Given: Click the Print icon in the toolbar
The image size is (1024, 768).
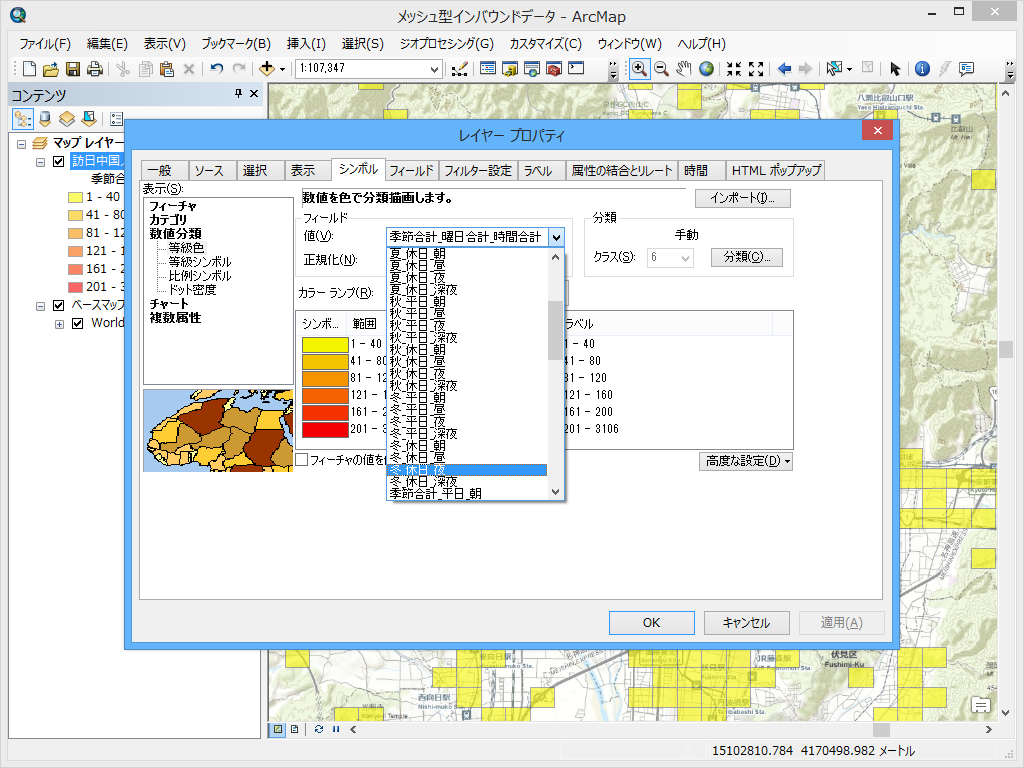Looking at the screenshot, I should coord(95,69).
